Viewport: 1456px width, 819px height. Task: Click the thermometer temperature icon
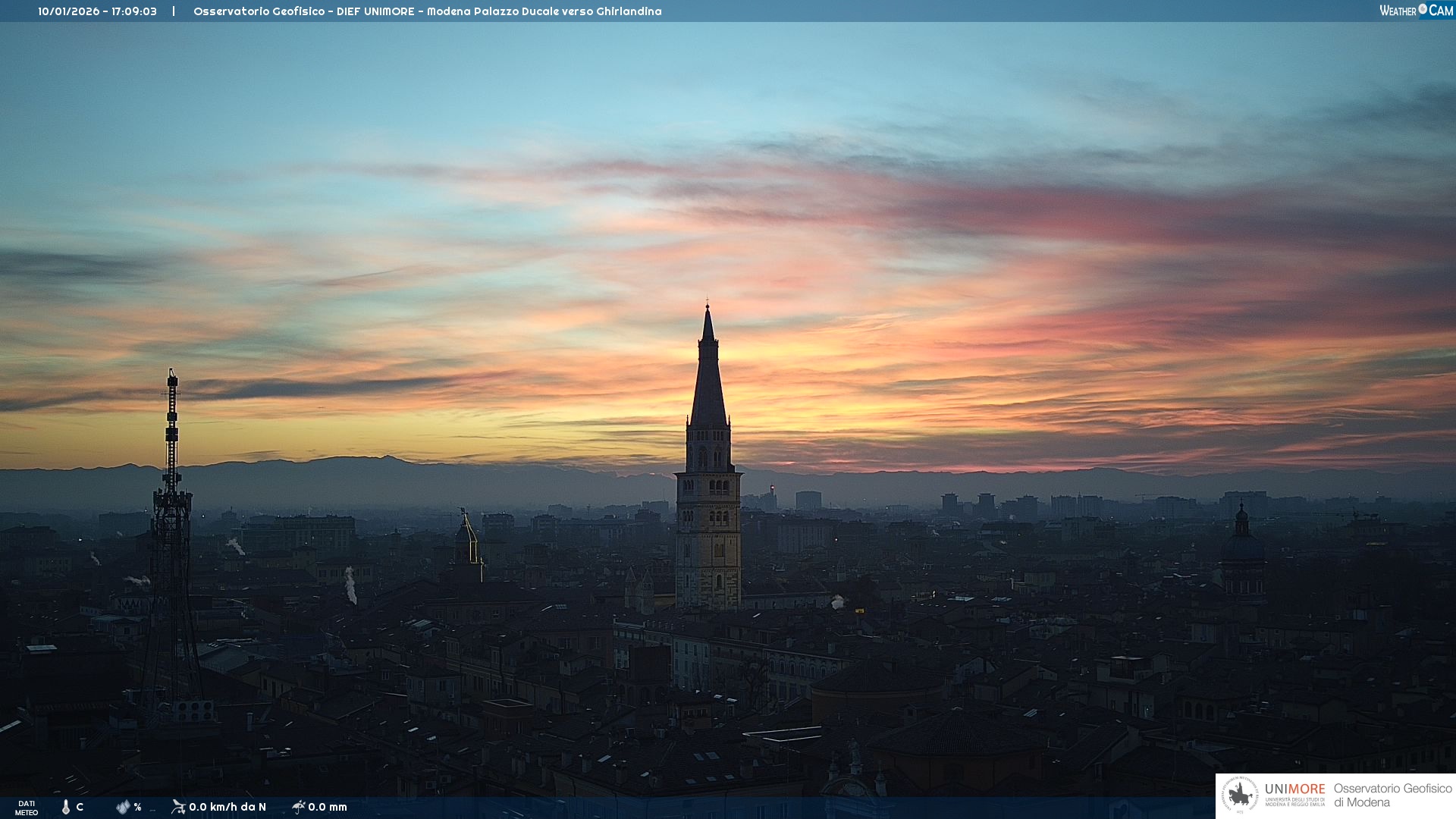point(66,807)
